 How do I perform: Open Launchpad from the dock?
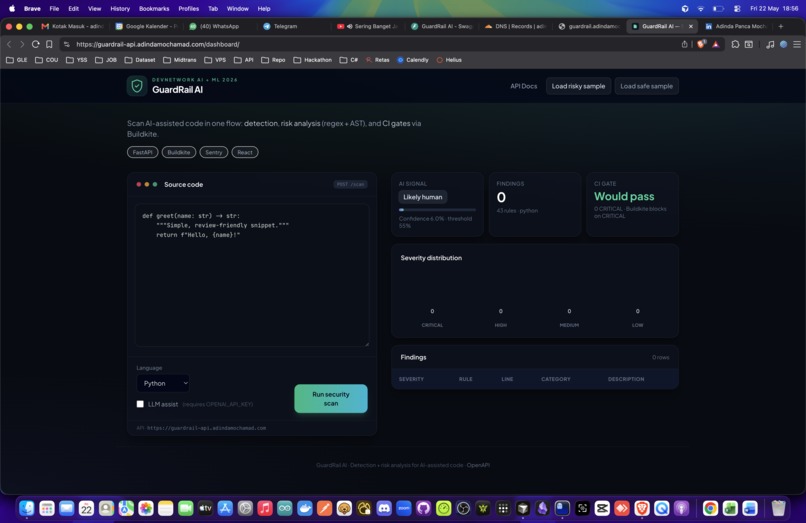pos(47,509)
